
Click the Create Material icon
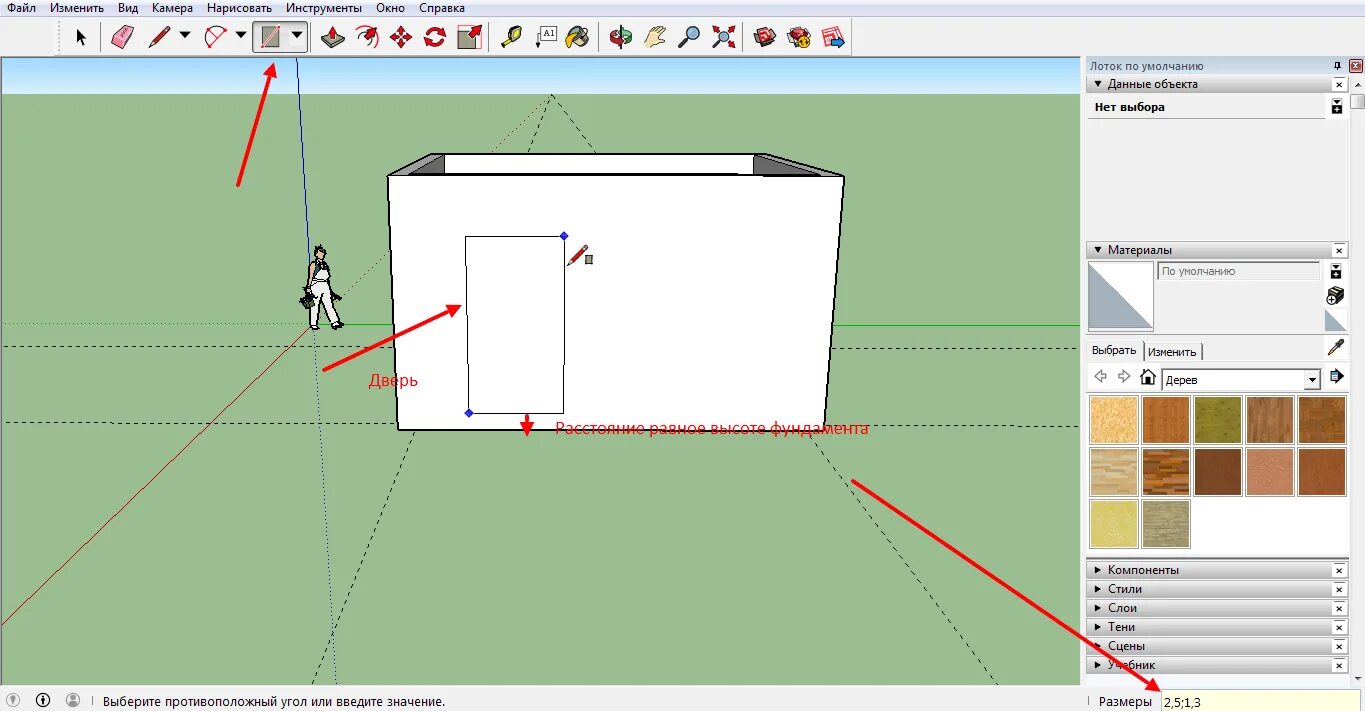pyautogui.click(x=1336, y=295)
